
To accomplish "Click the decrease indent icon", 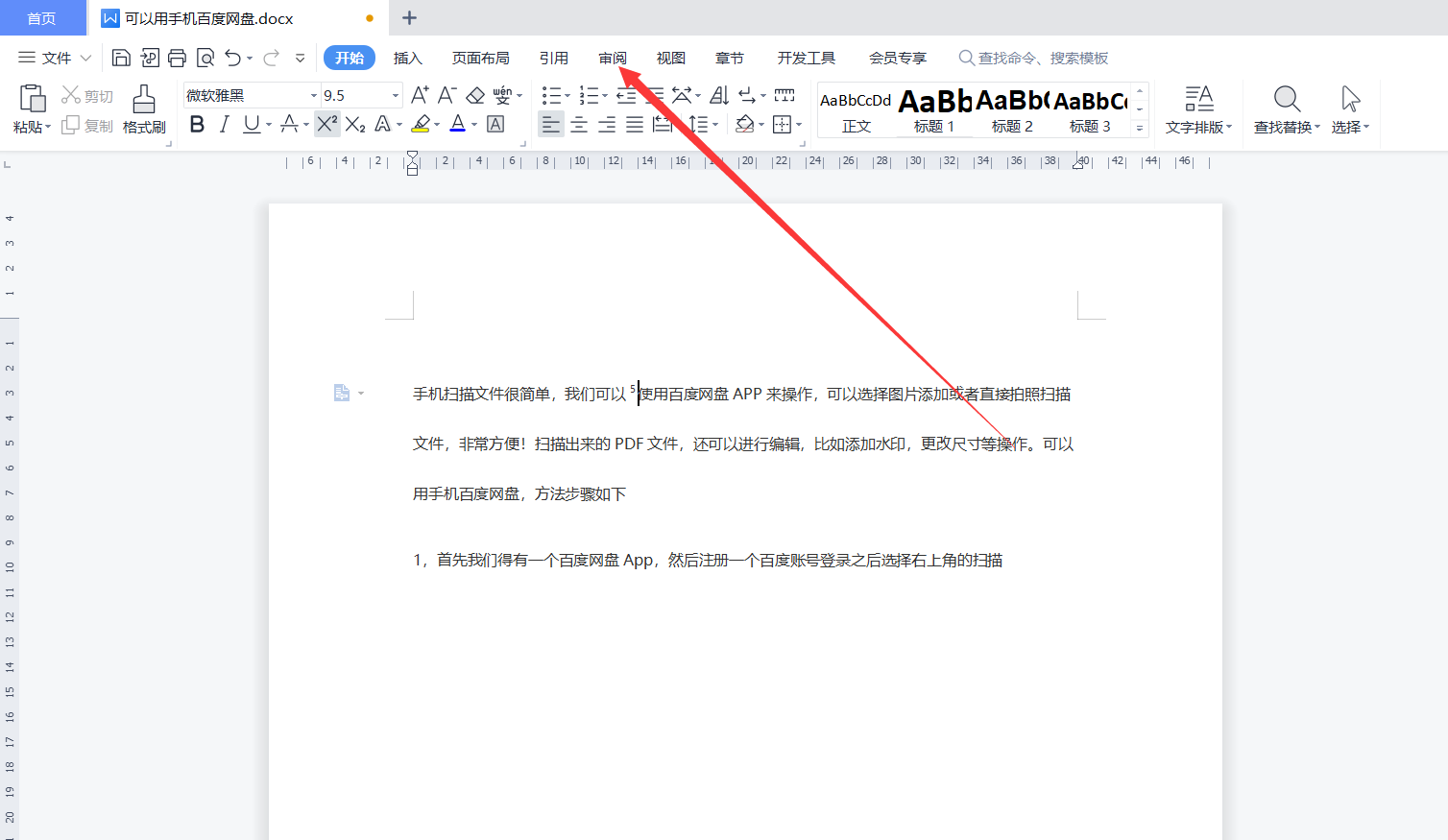I will (626, 95).
